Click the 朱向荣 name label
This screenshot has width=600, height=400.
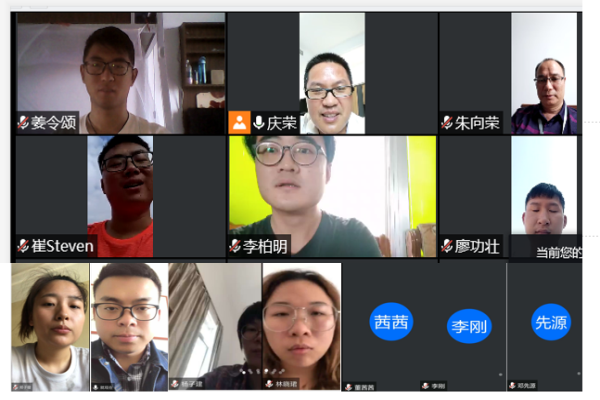(x=477, y=123)
